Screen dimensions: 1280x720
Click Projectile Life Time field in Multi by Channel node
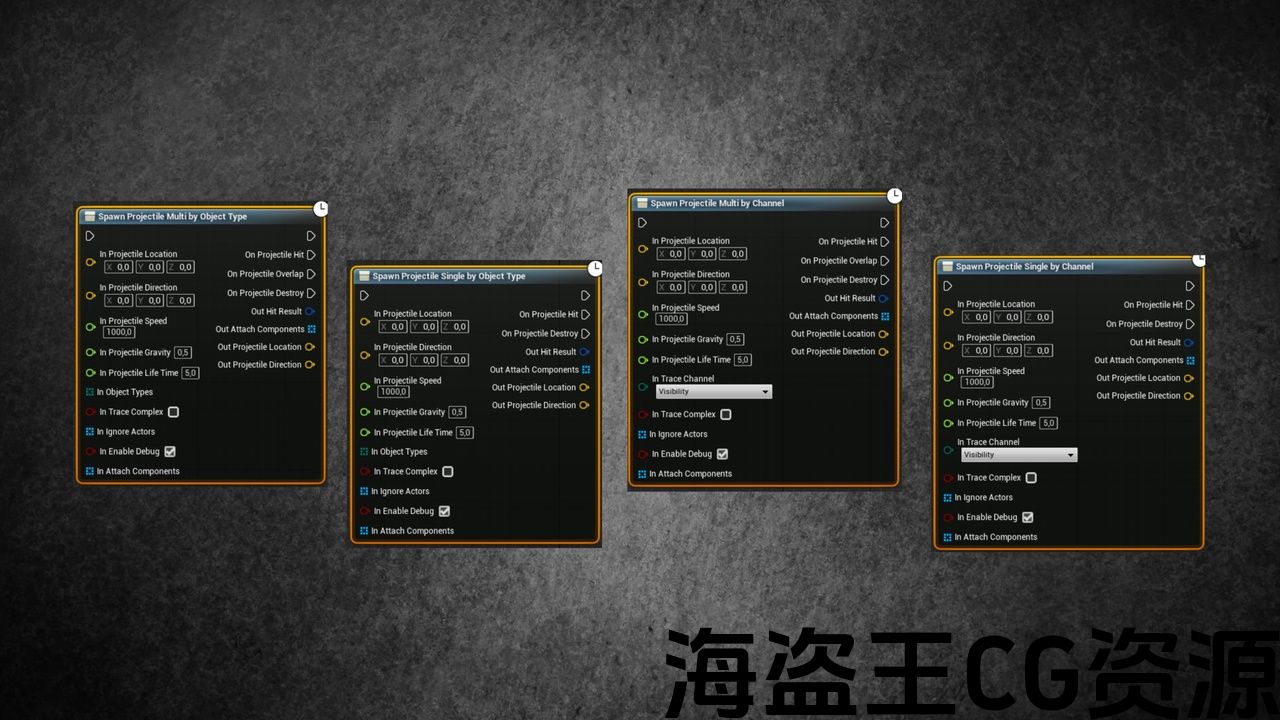[742, 360]
